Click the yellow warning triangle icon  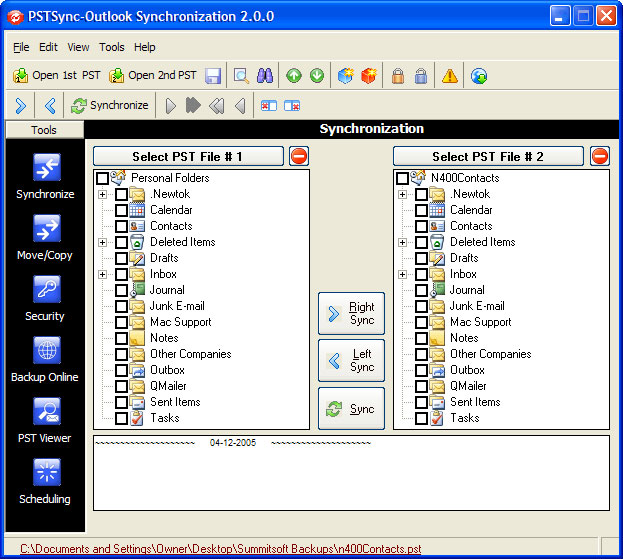450,75
